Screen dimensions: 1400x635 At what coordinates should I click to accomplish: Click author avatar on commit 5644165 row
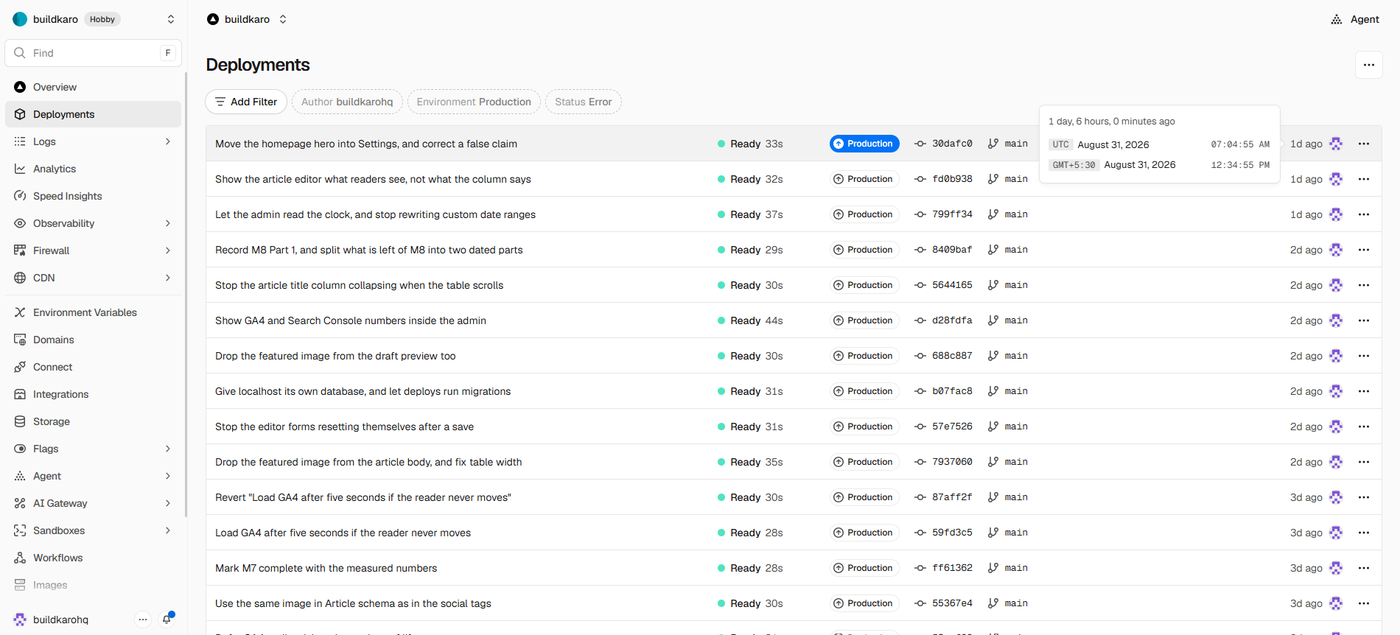1335,285
